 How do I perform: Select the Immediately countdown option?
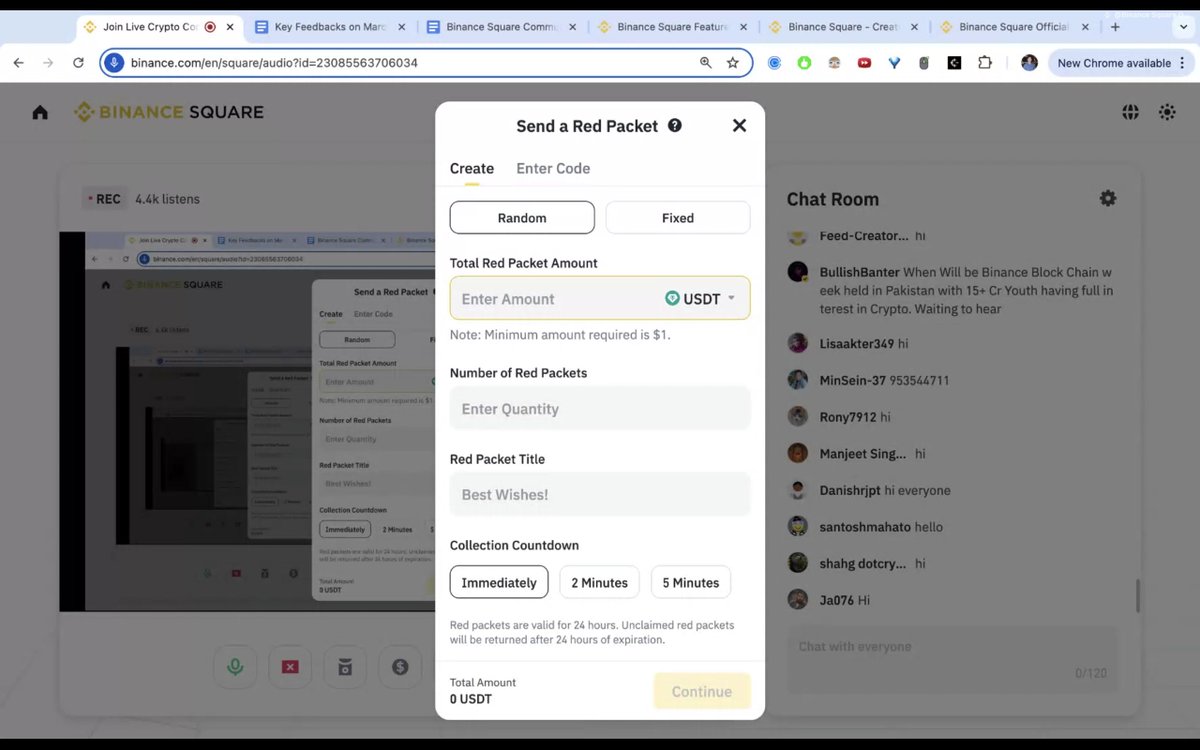[499, 582]
